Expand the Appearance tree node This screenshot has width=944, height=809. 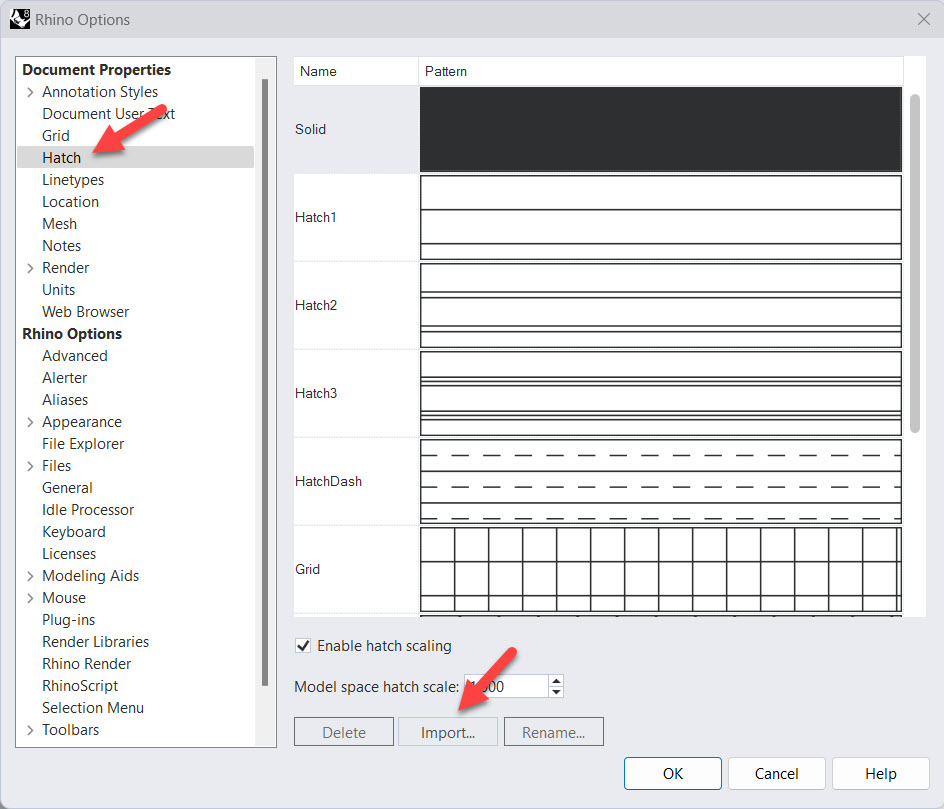pos(30,422)
